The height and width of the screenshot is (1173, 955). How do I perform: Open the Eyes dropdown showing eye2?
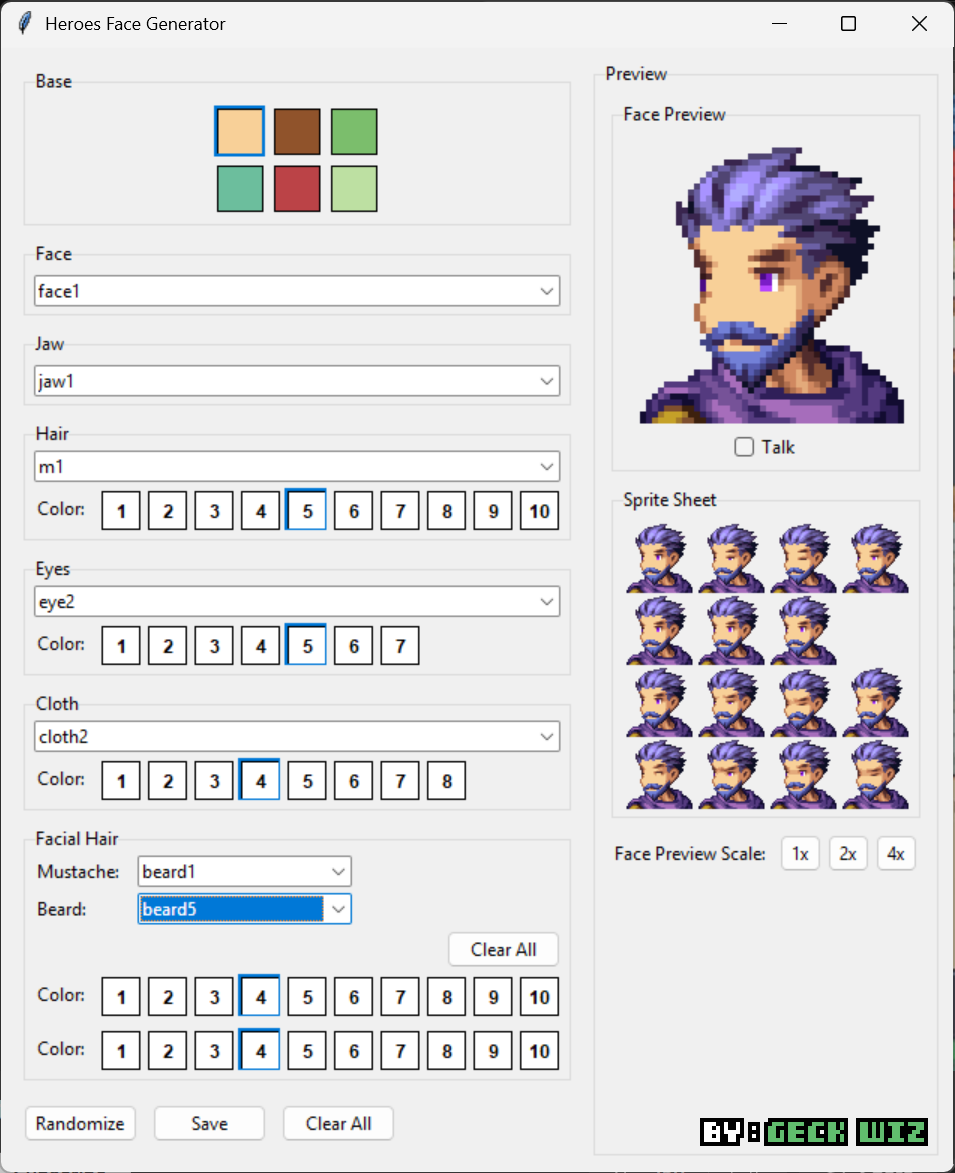(297, 601)
